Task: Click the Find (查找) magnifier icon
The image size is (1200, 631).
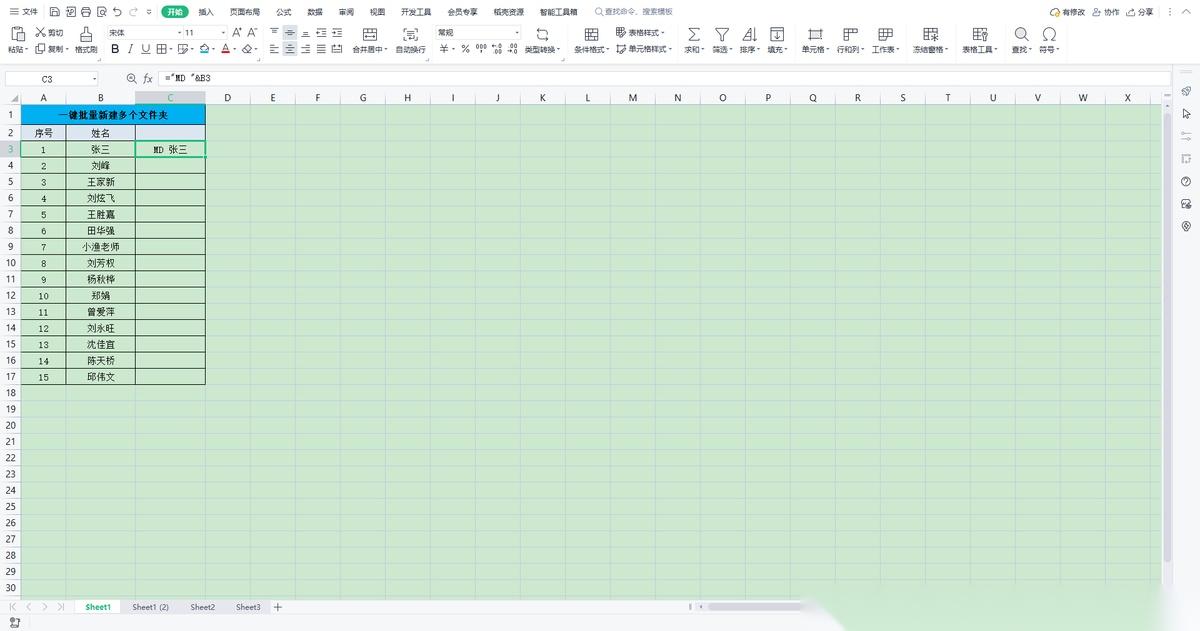Action: tap(1021, 34)
